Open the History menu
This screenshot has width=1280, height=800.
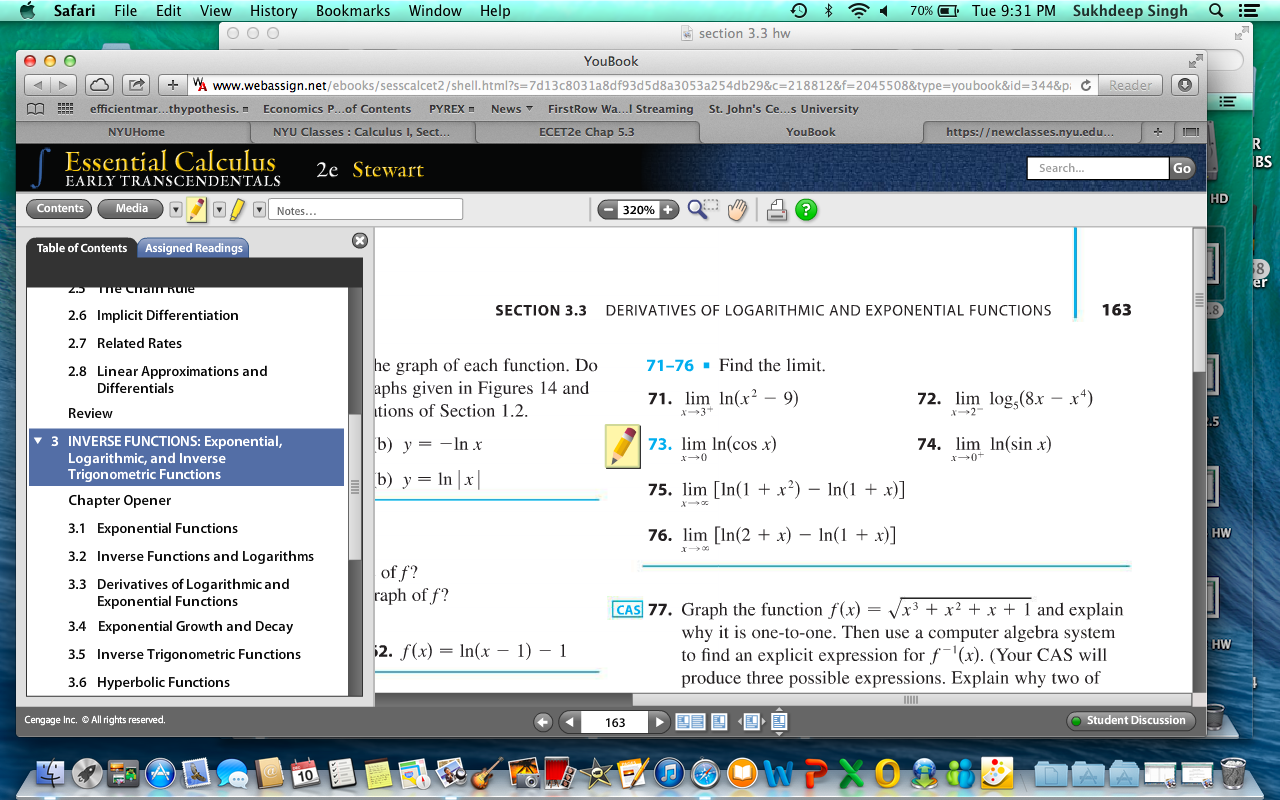click(x=274, y=11)
